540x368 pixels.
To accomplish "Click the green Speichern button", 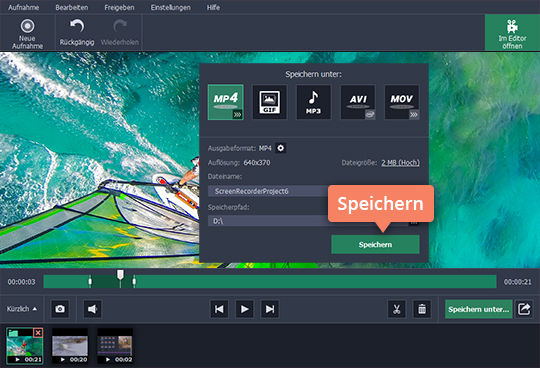I will point(375,244).
